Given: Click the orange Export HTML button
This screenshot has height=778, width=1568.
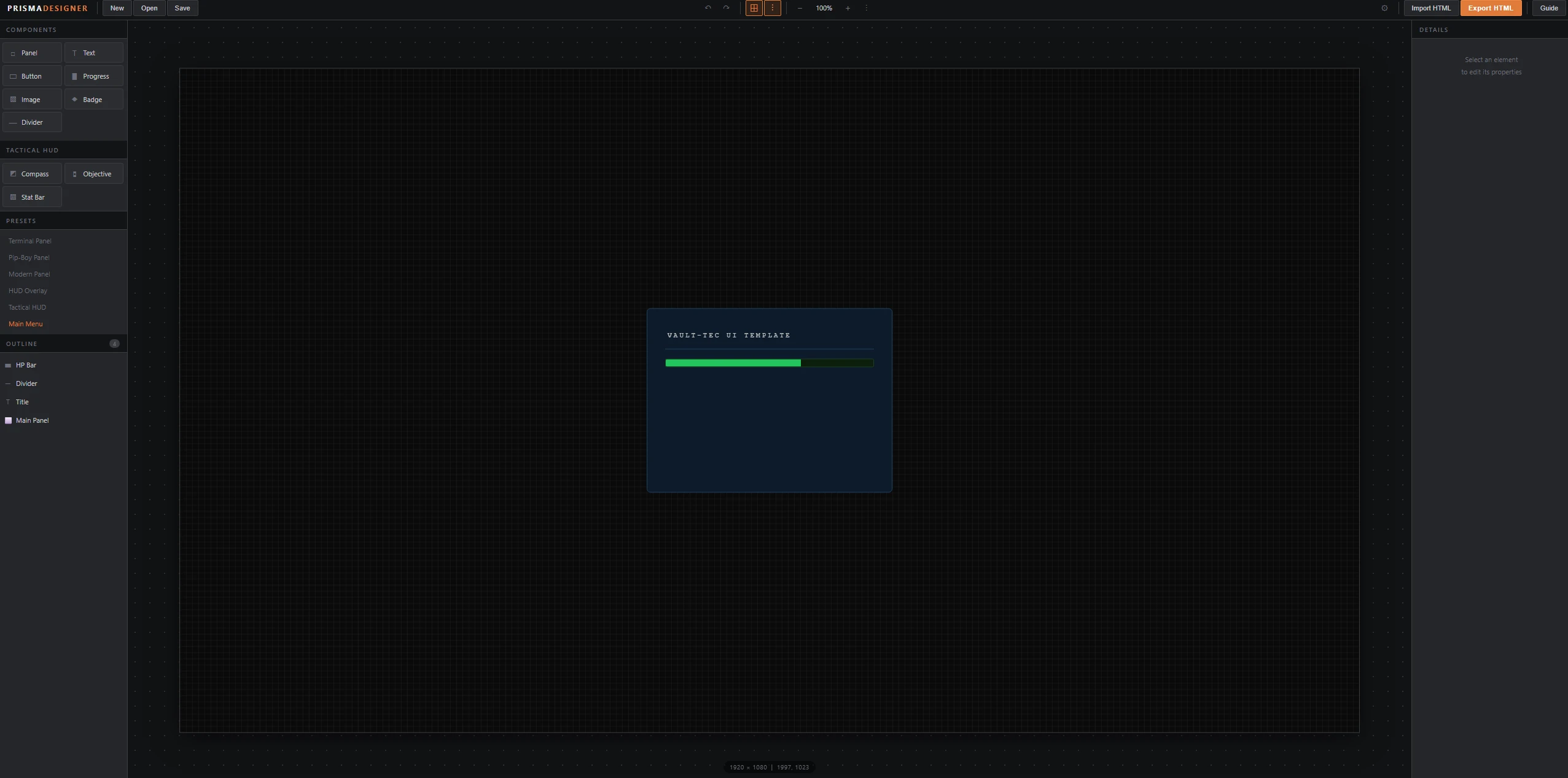Looking at the screenshot, I should point(1490,8).
